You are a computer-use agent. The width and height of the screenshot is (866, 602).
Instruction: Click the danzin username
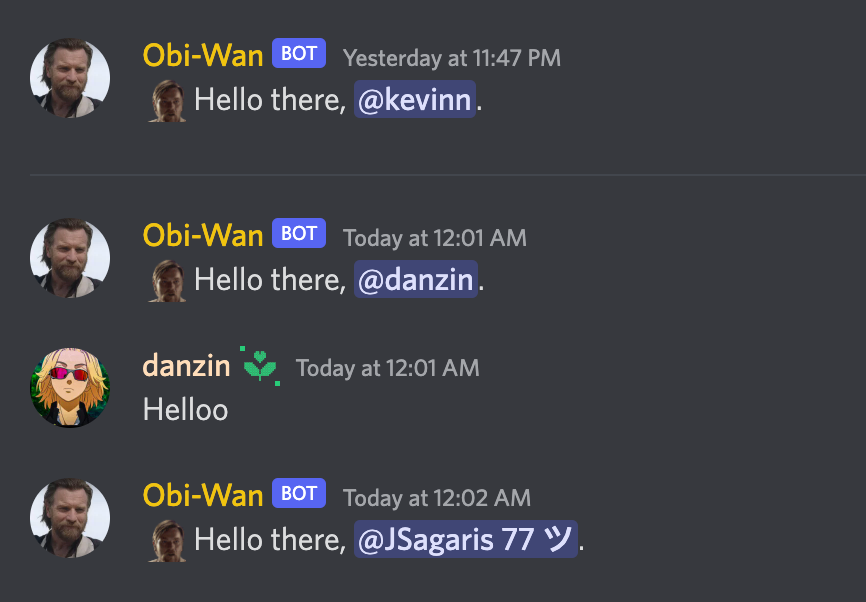point(186,366)
